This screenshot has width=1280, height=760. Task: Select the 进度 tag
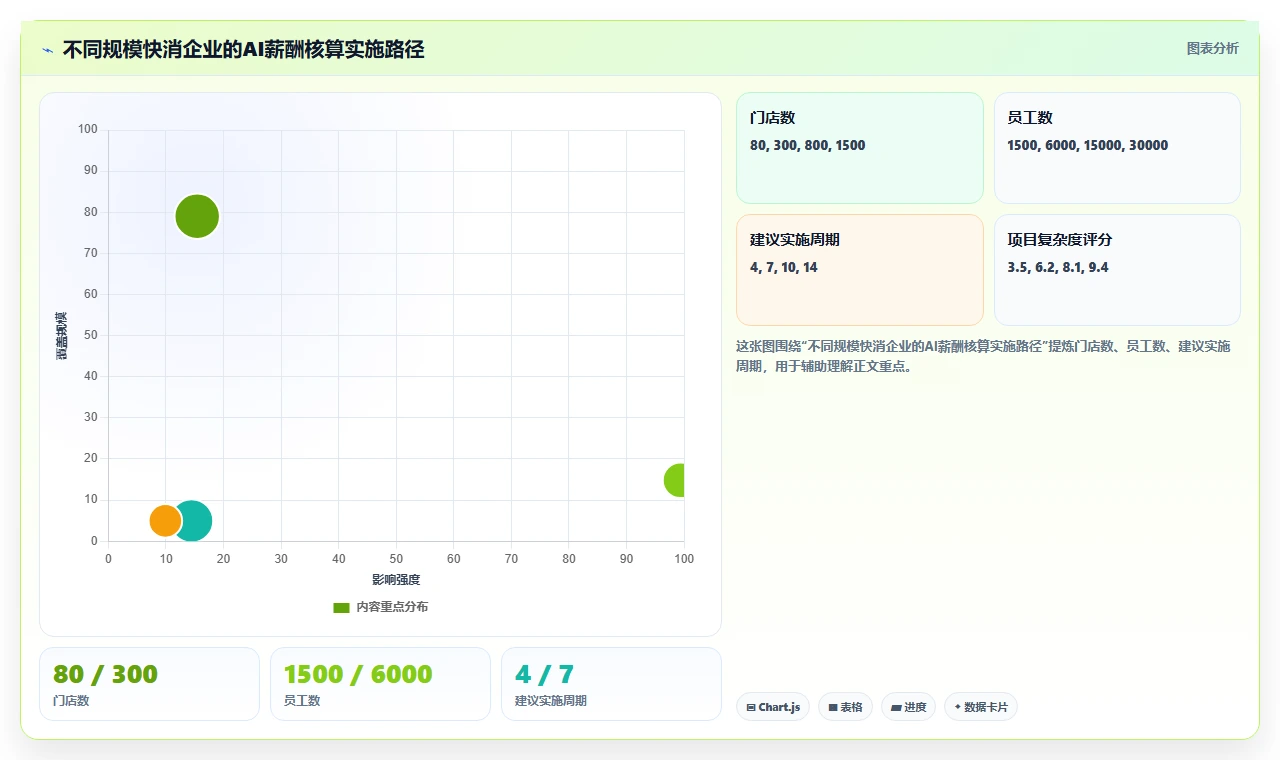[908, 707]
